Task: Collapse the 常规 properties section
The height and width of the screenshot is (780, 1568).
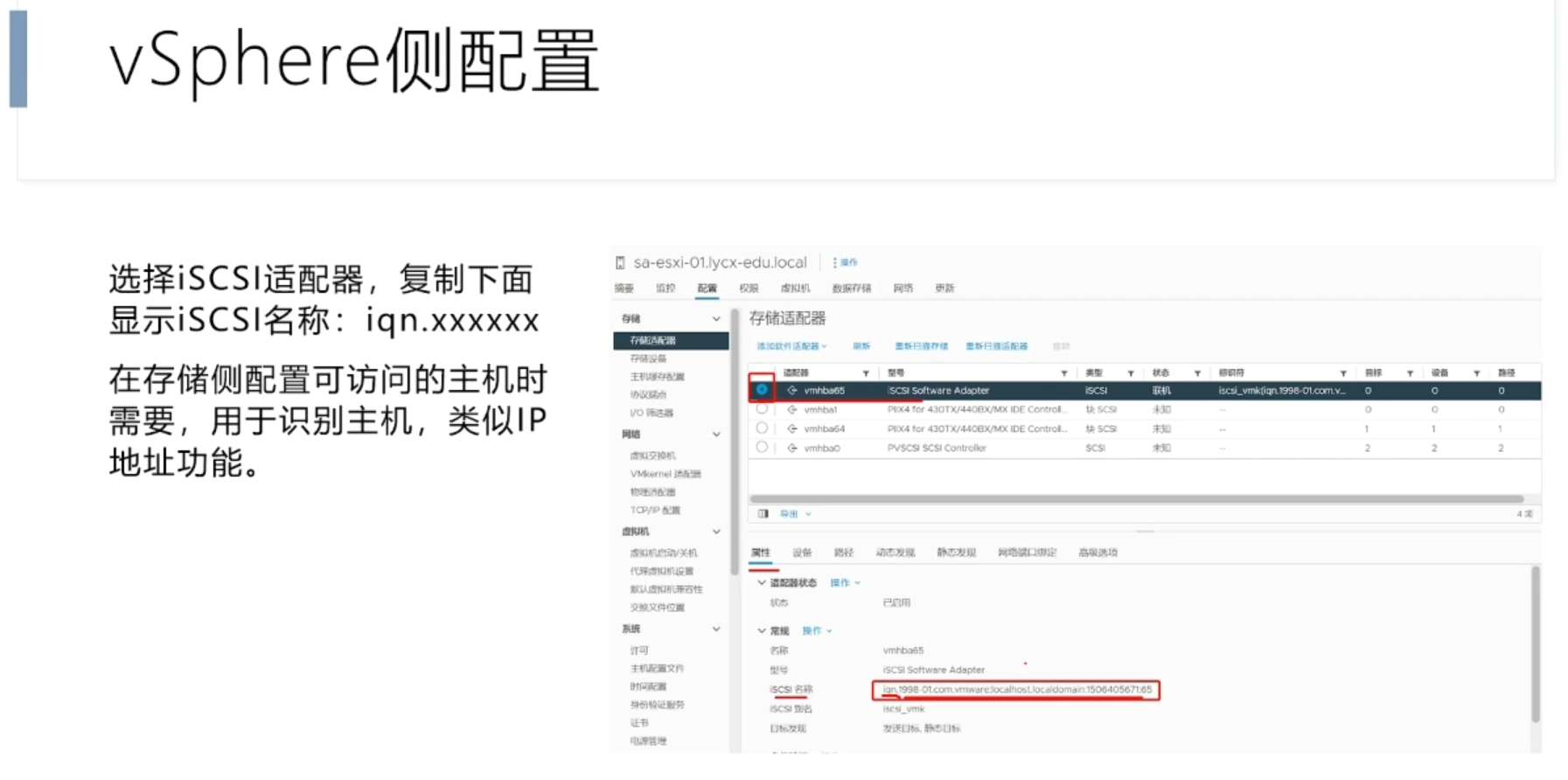Action: (x=762, y=630)
